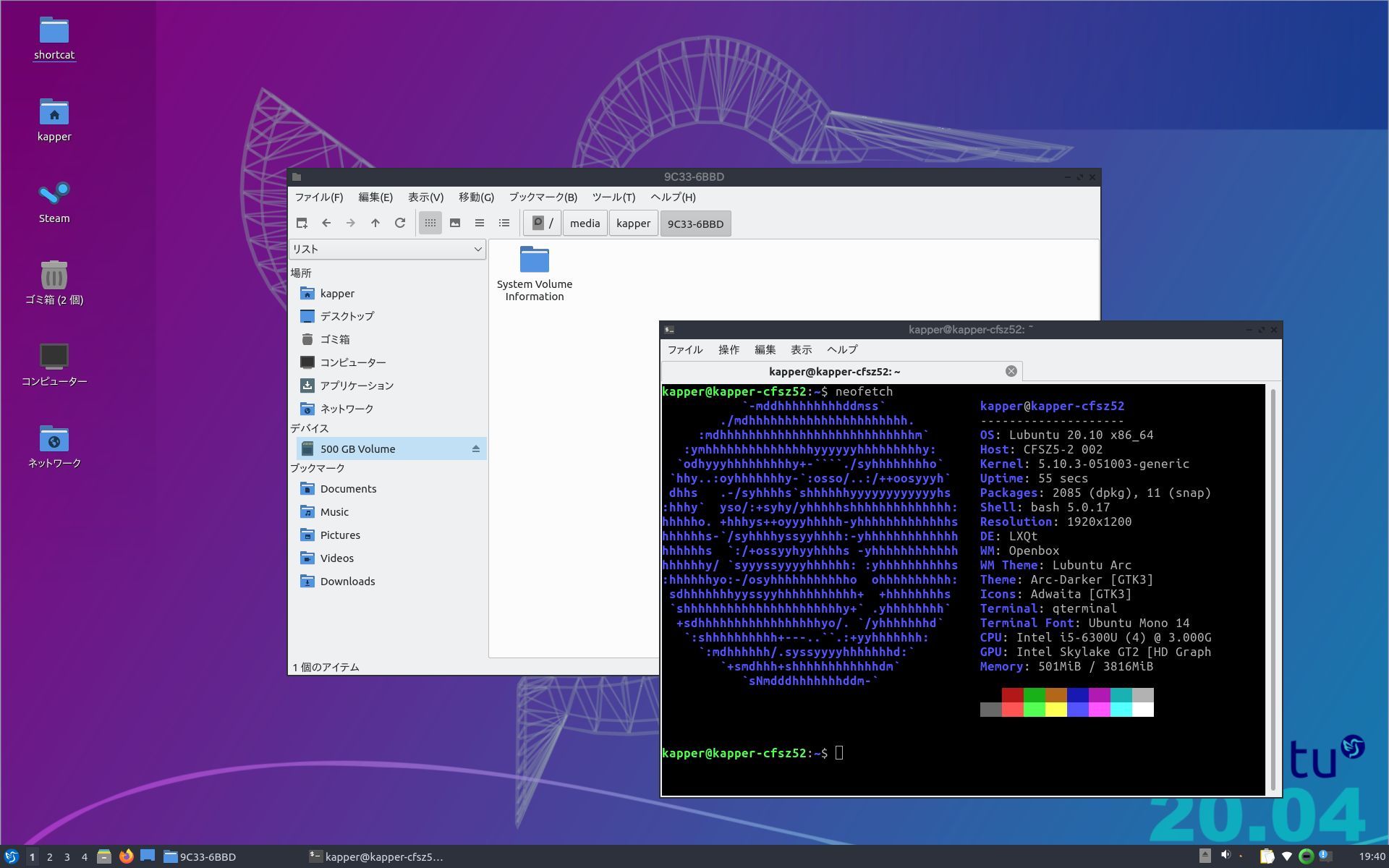This screenshot has width=1389, height=868.
Task: Open kapper home desktop icon
Action: [54, 121]
